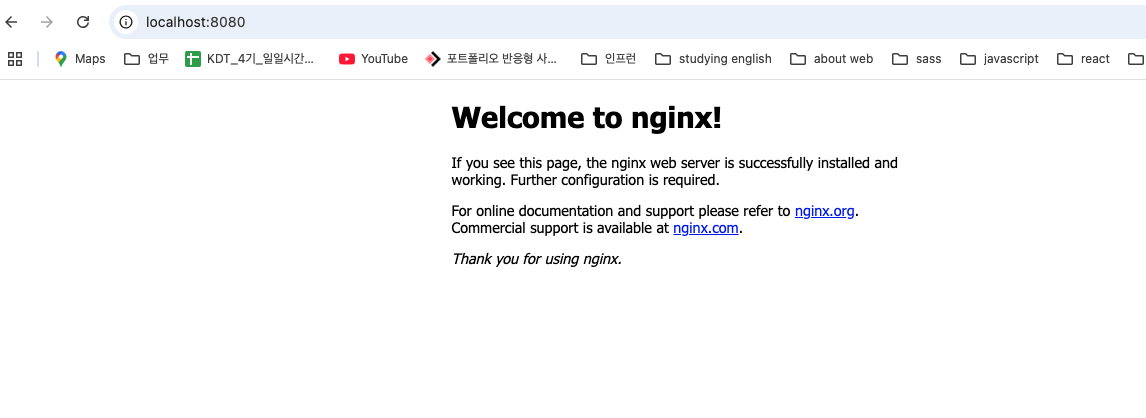The height and width of the screenshot is (418, 1146).
Task: Go back using the browser back arrow
Action: (x=10, y=22)
